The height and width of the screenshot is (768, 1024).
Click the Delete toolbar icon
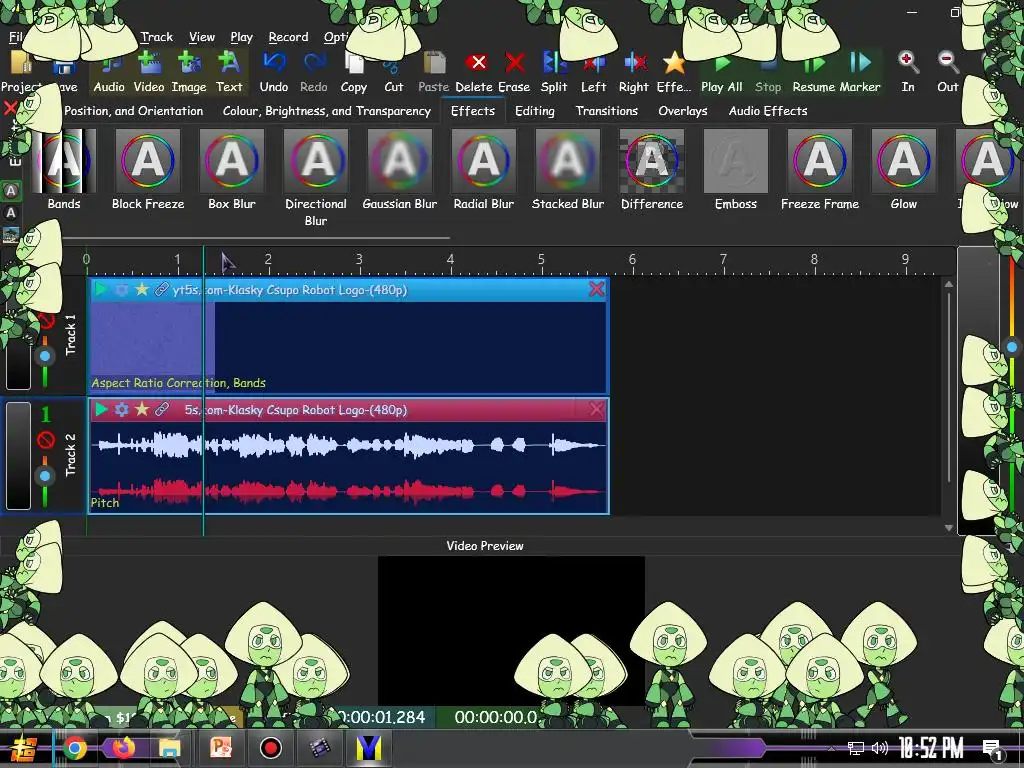(474, 71)
